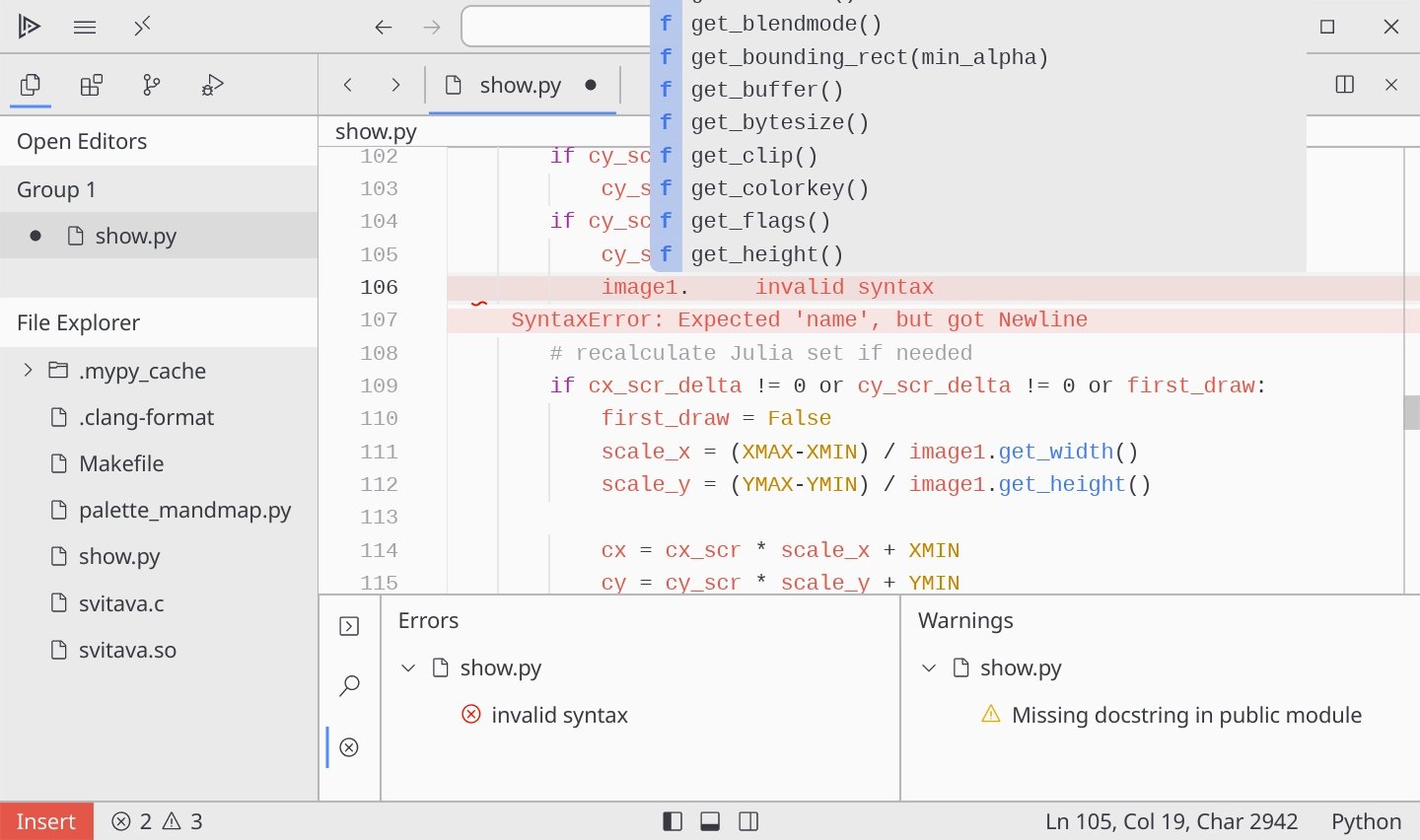Open the Extensions view icon
This screenshot has height=840, width=1420.
coord(92,86)
